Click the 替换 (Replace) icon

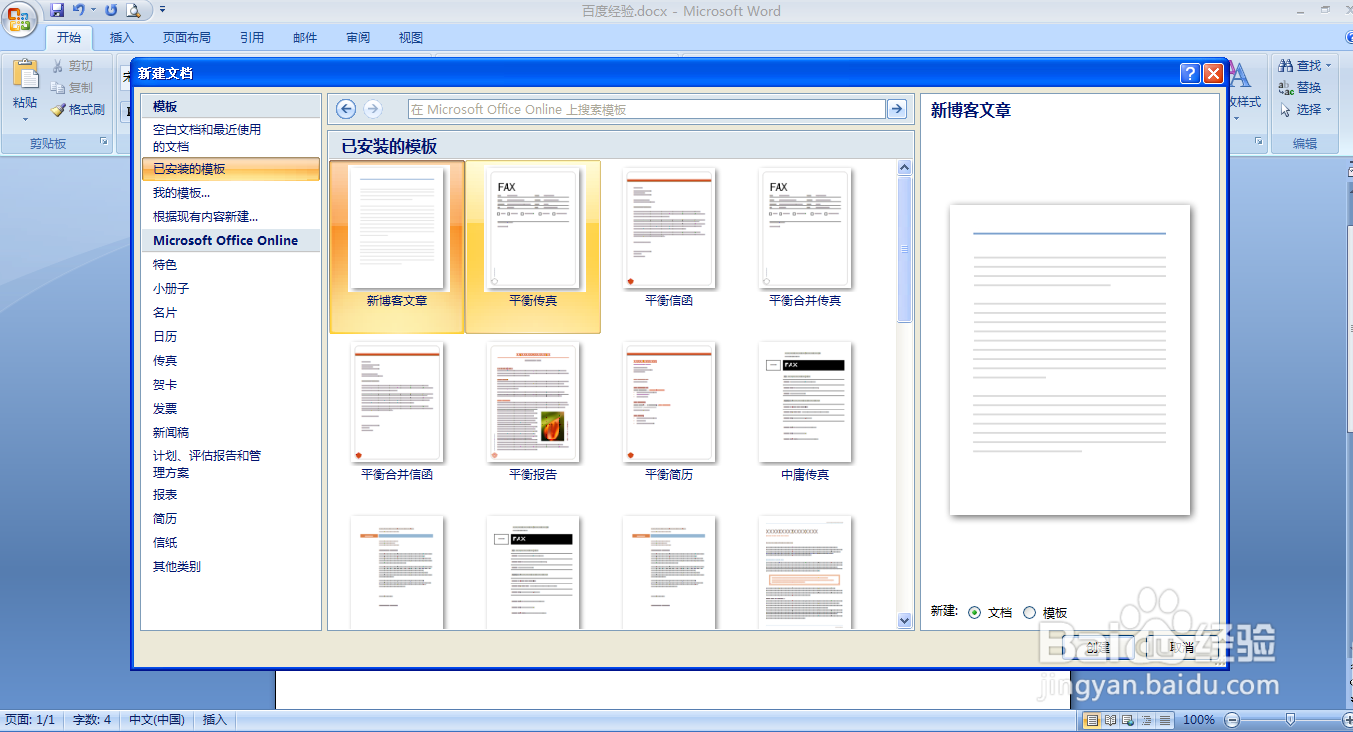[1286, 88]
